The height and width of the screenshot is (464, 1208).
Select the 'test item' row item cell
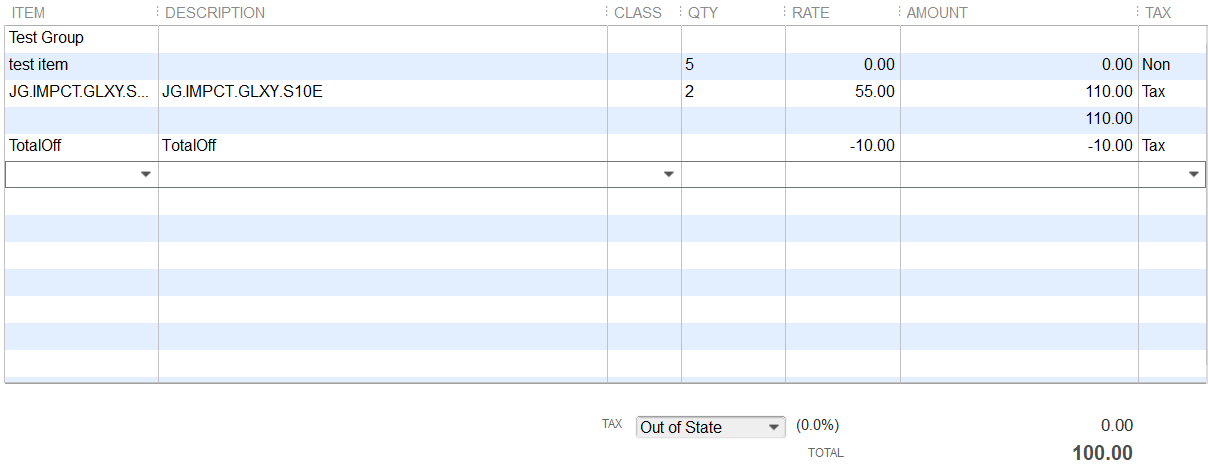pyautogui.click(x=81, y=65)
